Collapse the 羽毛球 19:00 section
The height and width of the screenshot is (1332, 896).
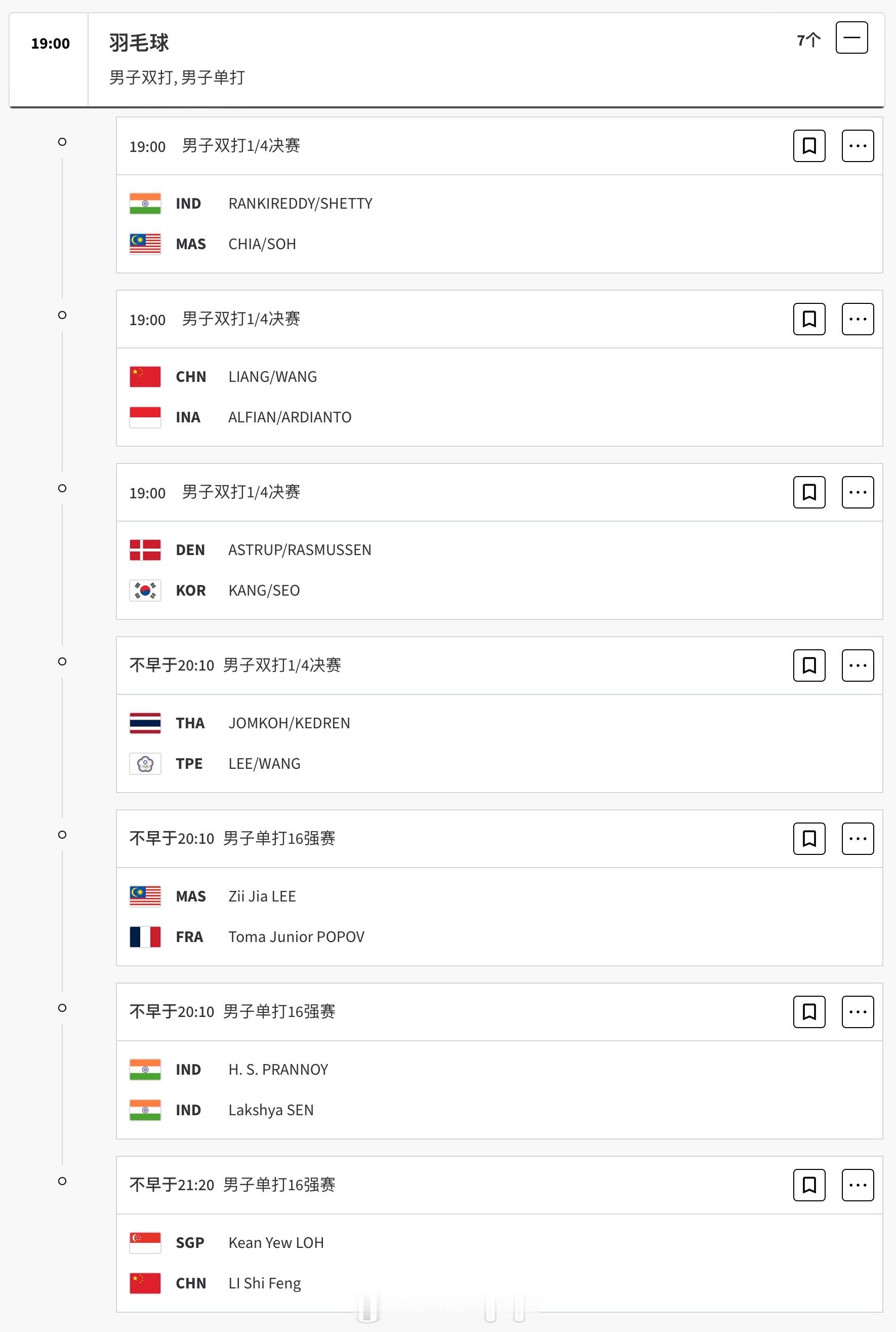[x=851, y=37]
